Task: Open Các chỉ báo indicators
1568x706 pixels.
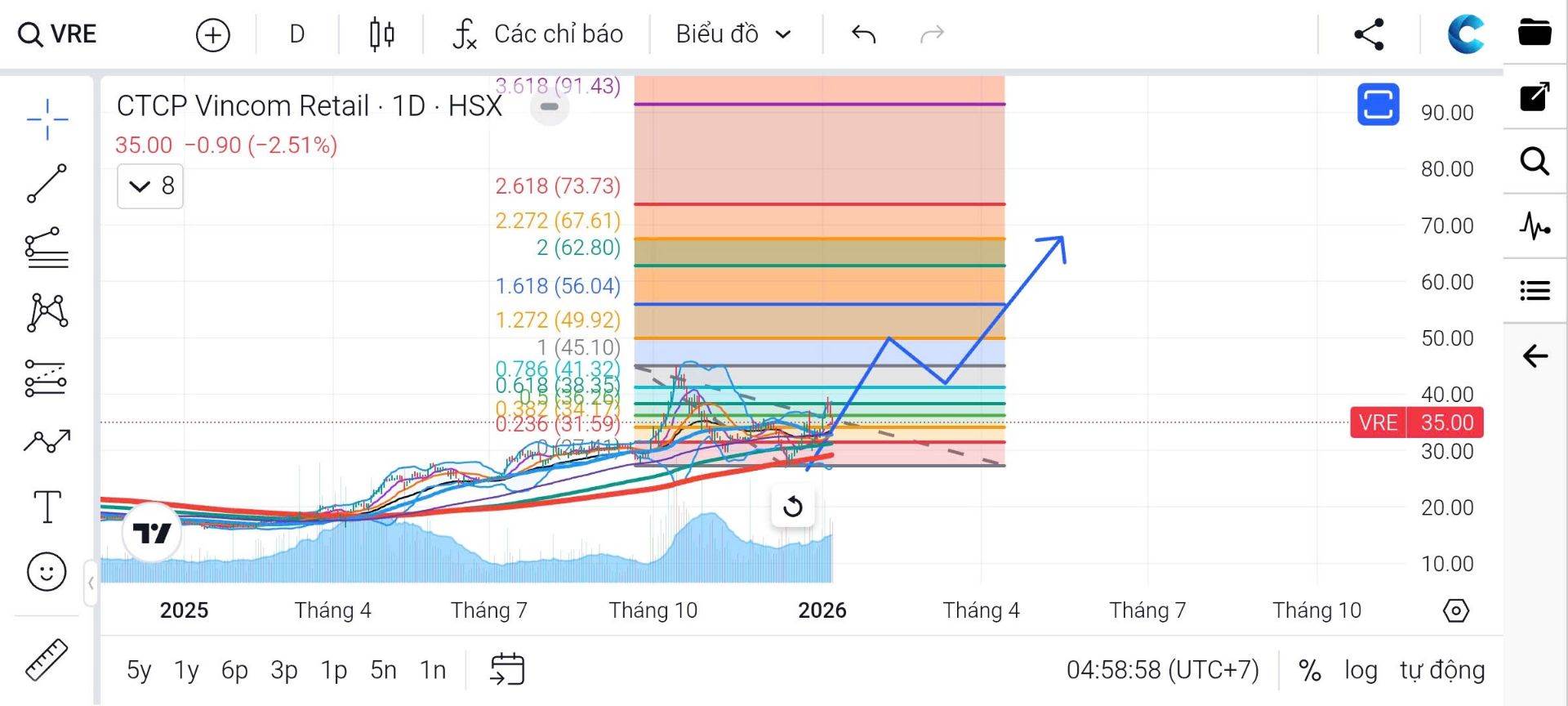Action: pos(559,34)
